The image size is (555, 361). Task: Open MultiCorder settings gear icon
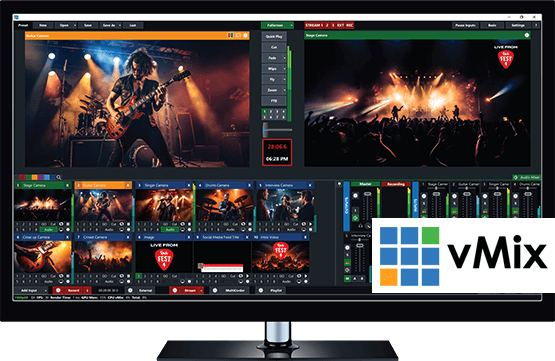point(215,290)
